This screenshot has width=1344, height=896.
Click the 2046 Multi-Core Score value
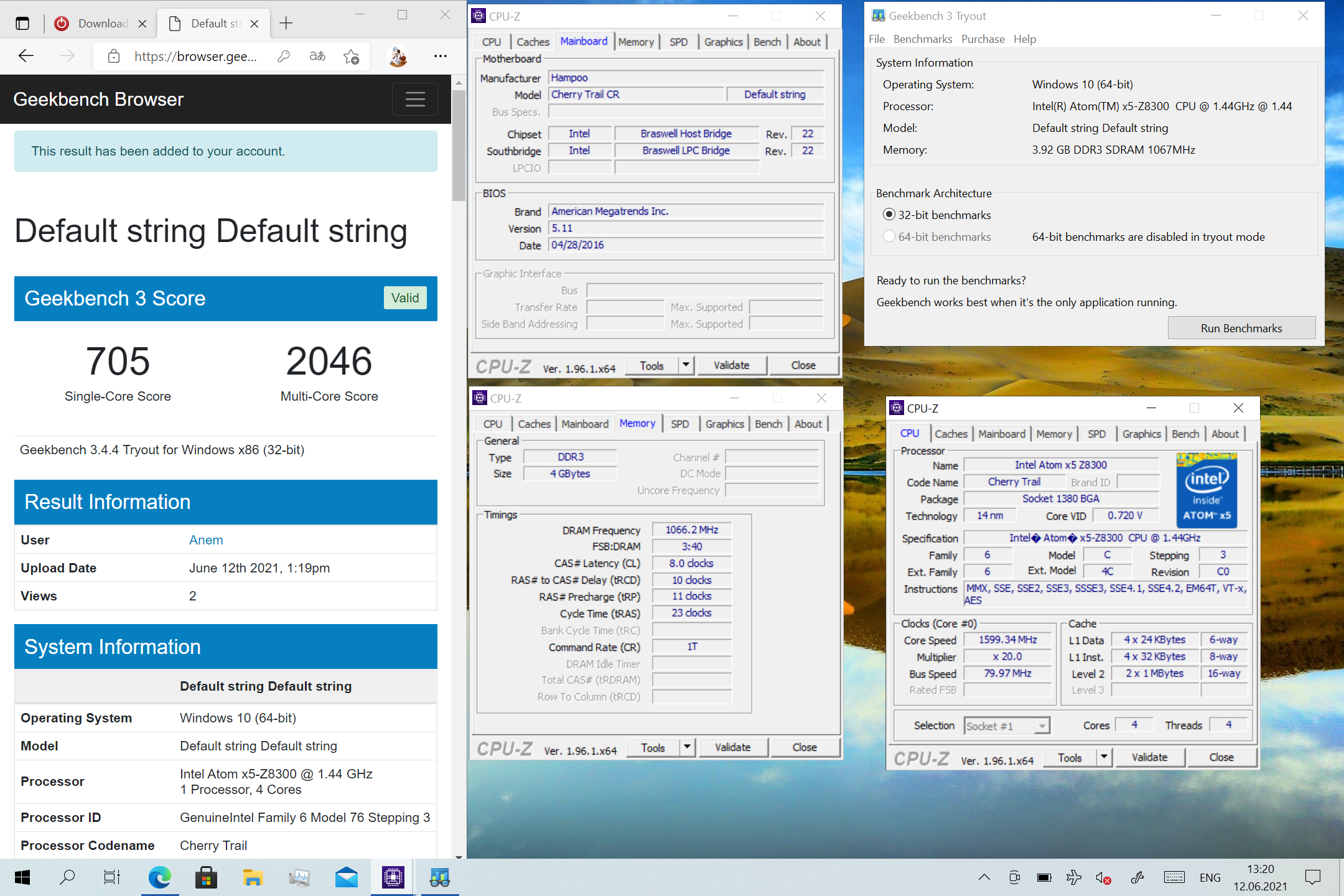click(329, 361)
